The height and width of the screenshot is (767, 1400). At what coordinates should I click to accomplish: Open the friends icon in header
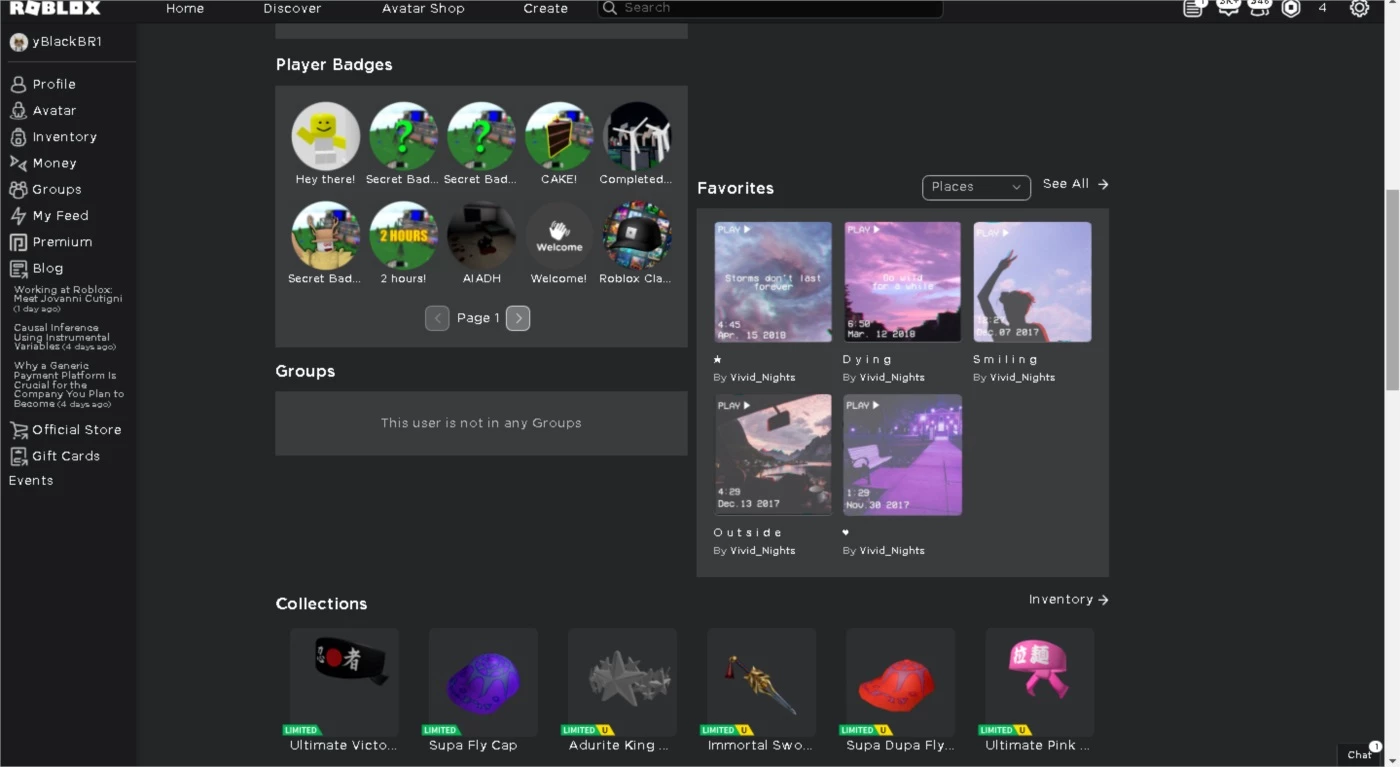1259,8
